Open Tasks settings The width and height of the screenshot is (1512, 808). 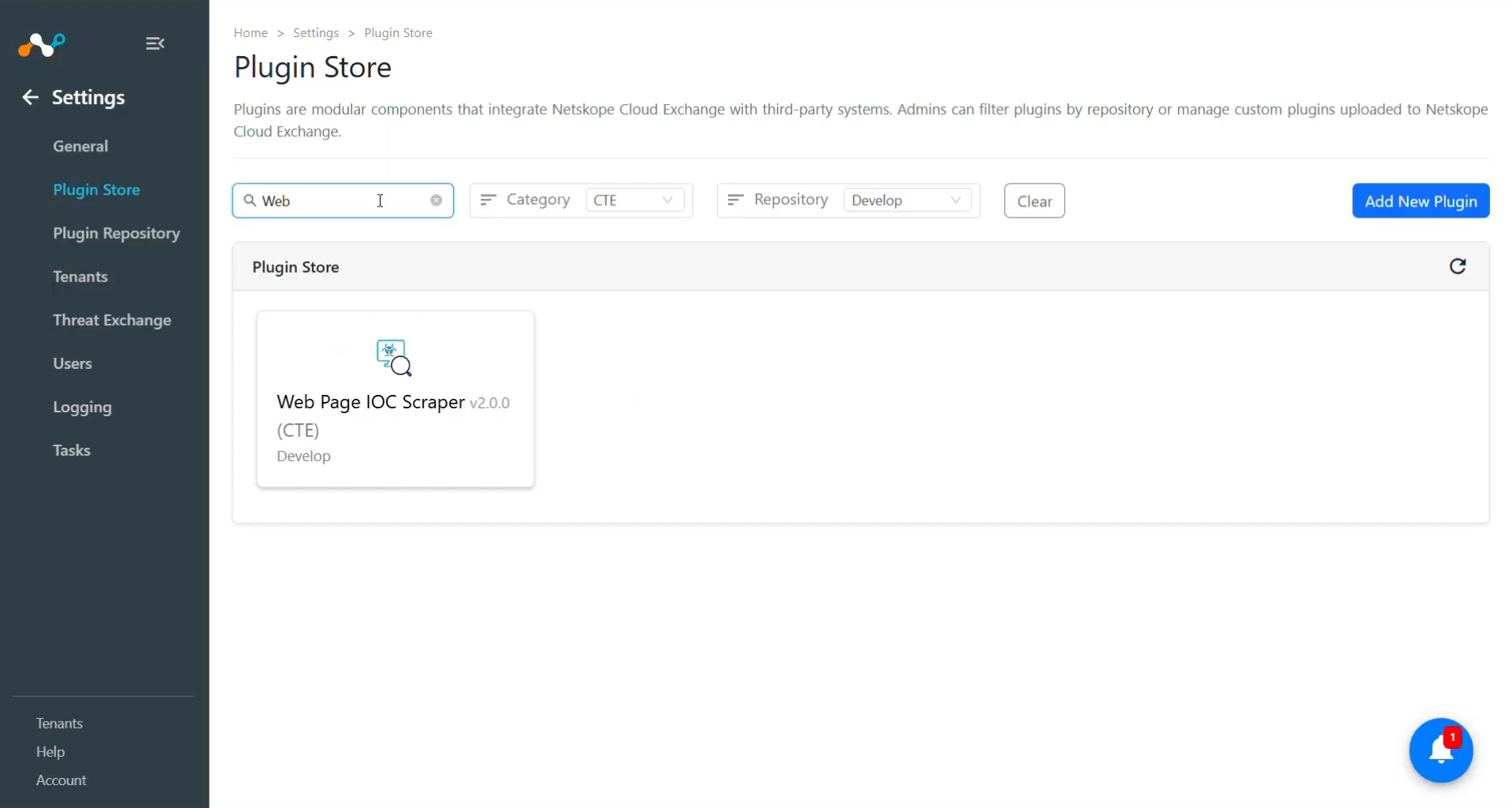pyautogui.click(x=72, y=450)
